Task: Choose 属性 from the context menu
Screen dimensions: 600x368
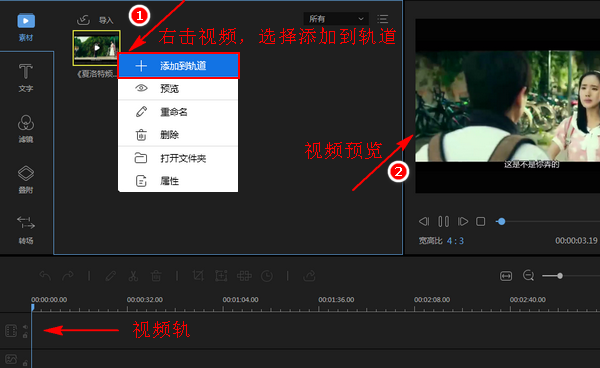Action: 178,181
